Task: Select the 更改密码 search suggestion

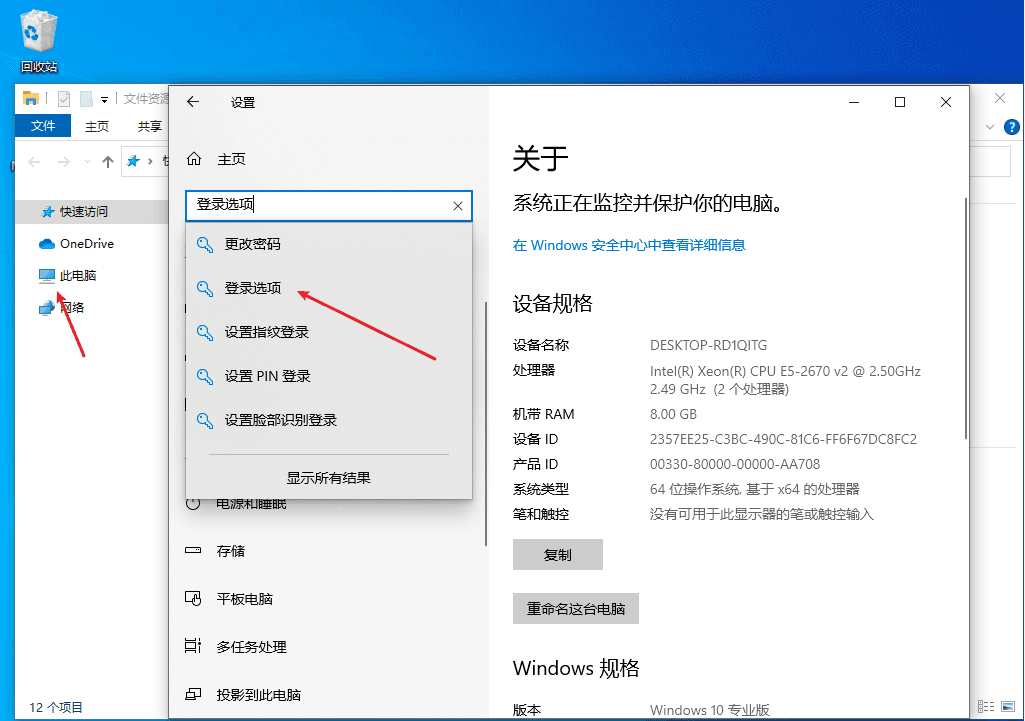Action: [329, 244]
